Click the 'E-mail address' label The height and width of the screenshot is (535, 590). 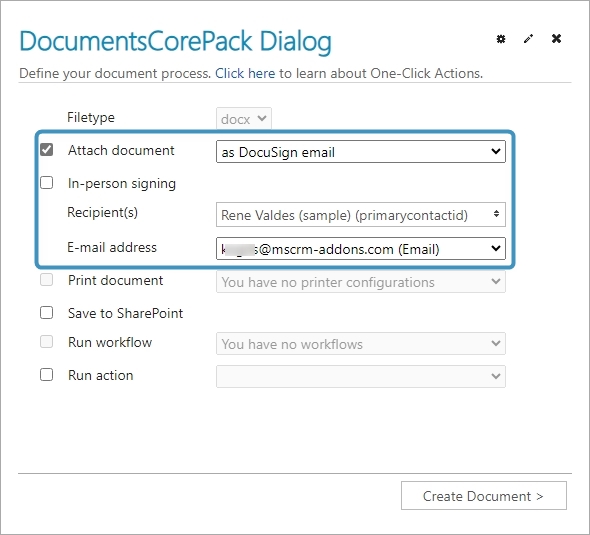point(112,247)
